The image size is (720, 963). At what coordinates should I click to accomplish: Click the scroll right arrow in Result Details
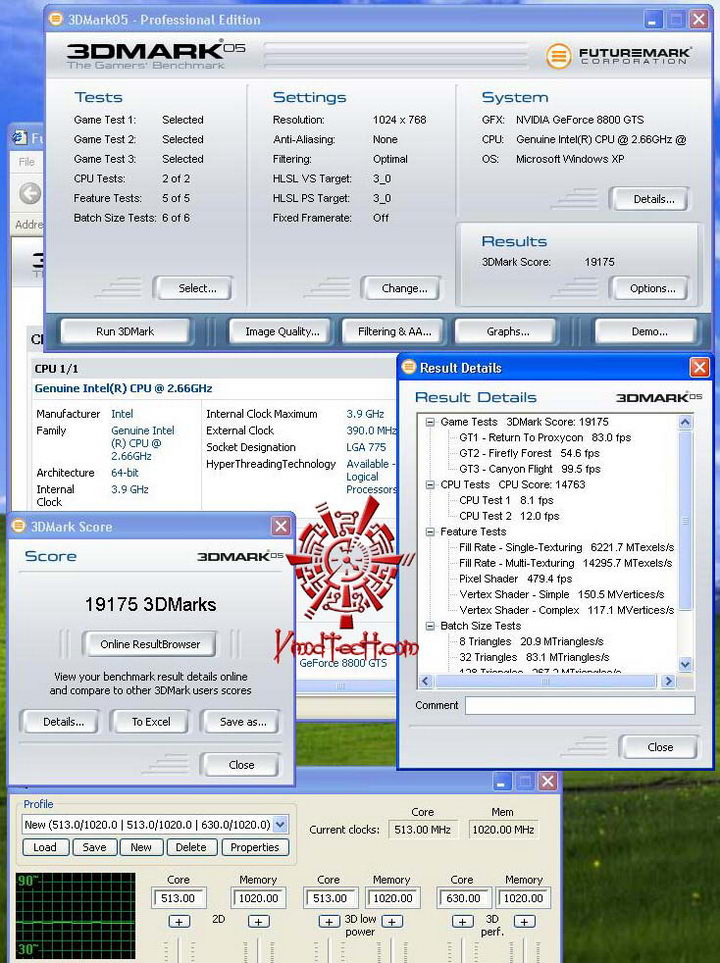tap(668, 680)
